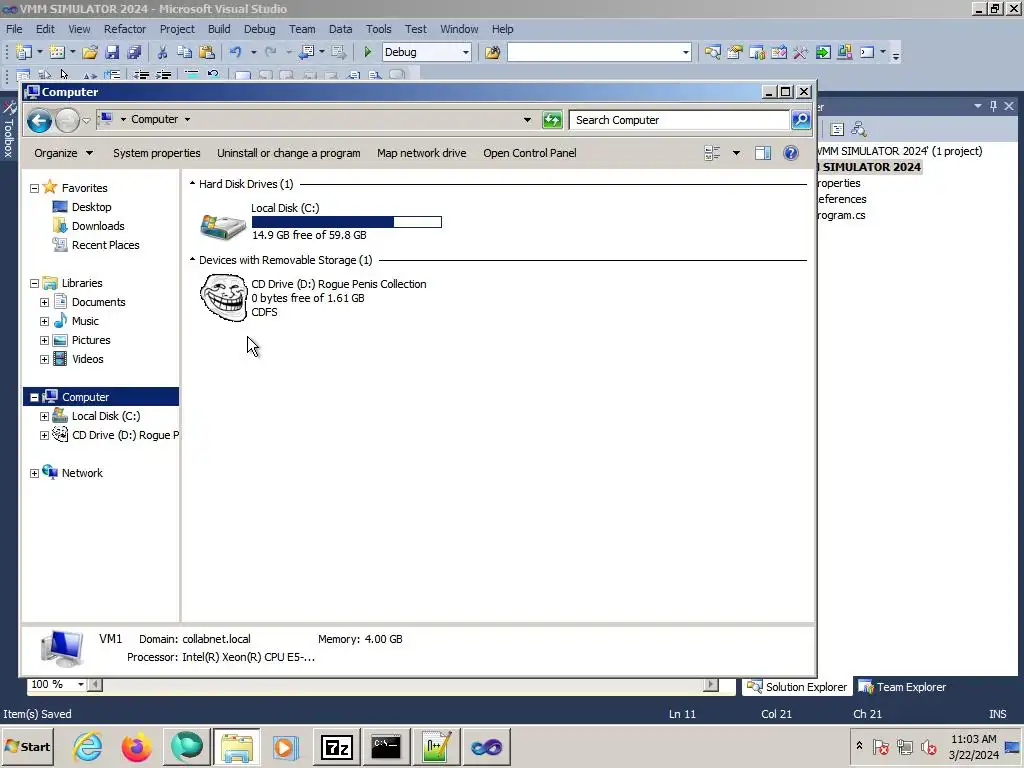Open the Team menu
The height and width of the screenshot is (768, 1024).
click(302, 29)
